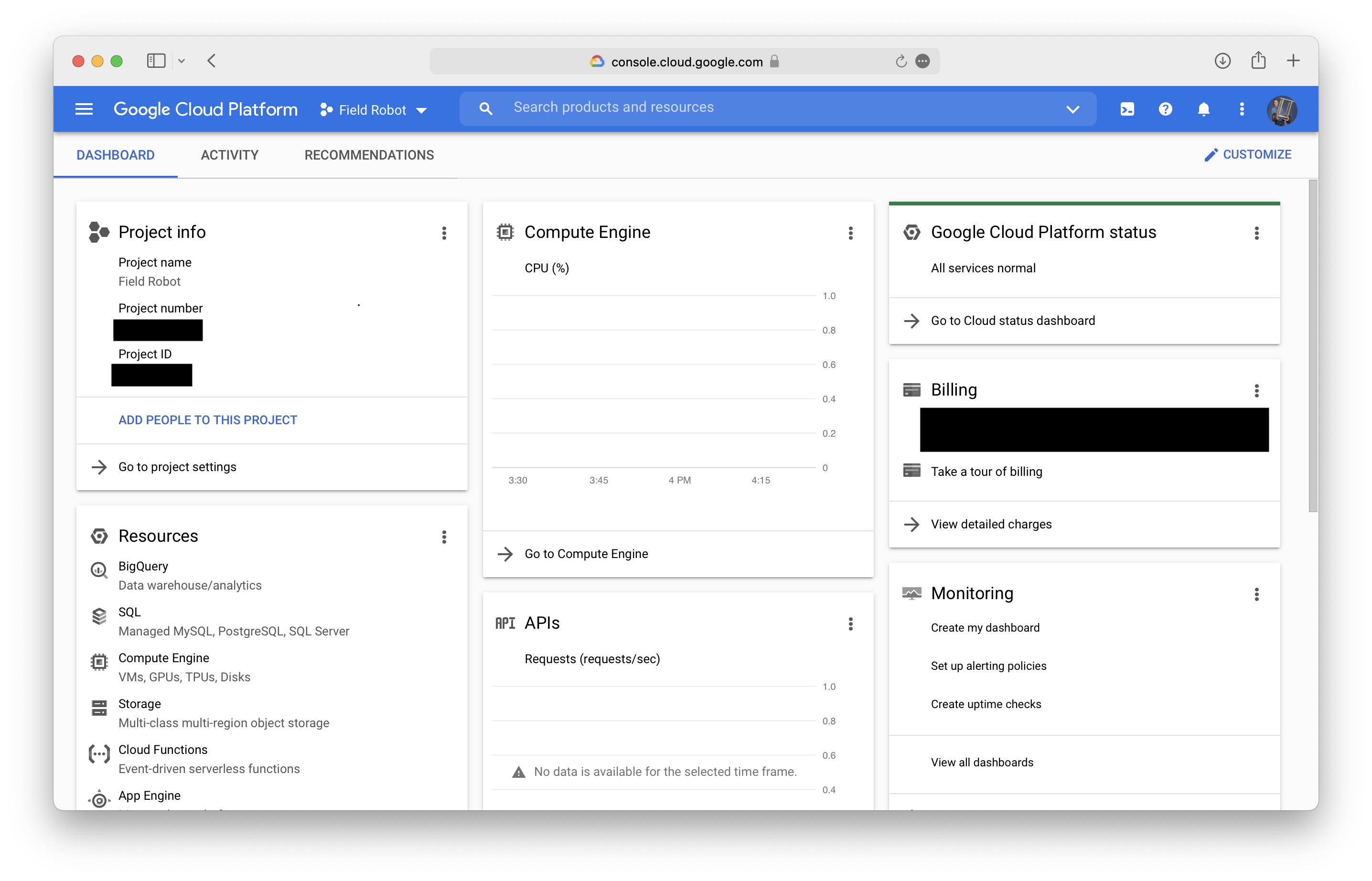Open Billing card options menu
This screenshot has height=881, width=1372.
coord(1257,391)
